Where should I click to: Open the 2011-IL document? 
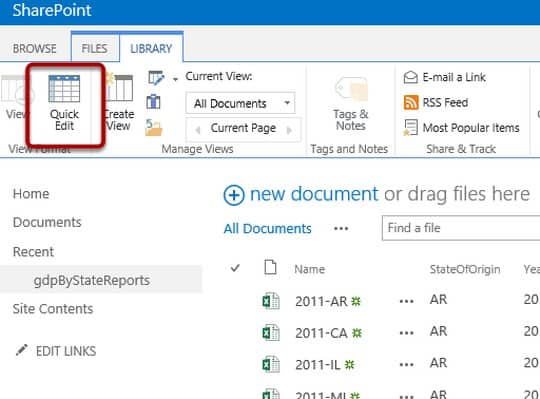coord(318,365)
